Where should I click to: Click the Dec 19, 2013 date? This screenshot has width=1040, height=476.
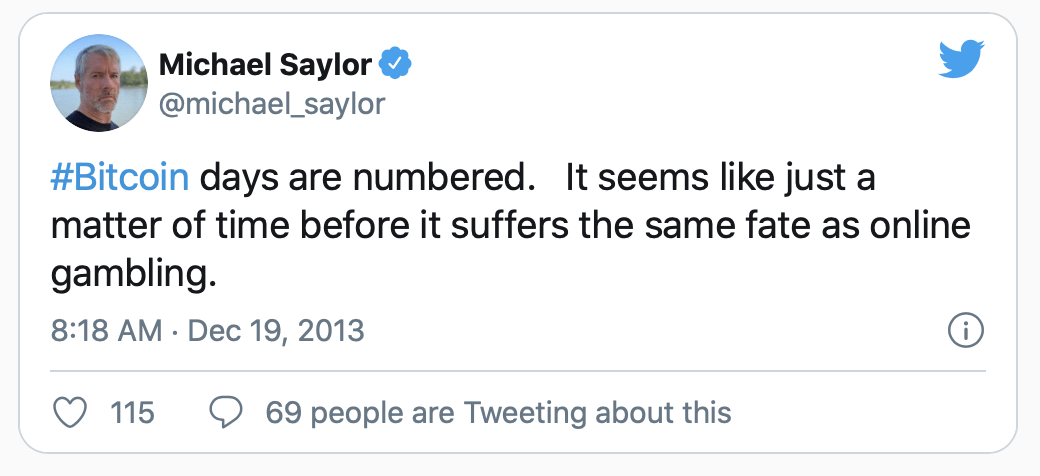point(279,330)
